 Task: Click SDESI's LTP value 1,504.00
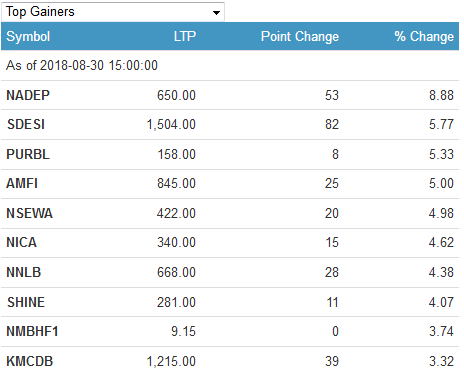click(171, 124)
